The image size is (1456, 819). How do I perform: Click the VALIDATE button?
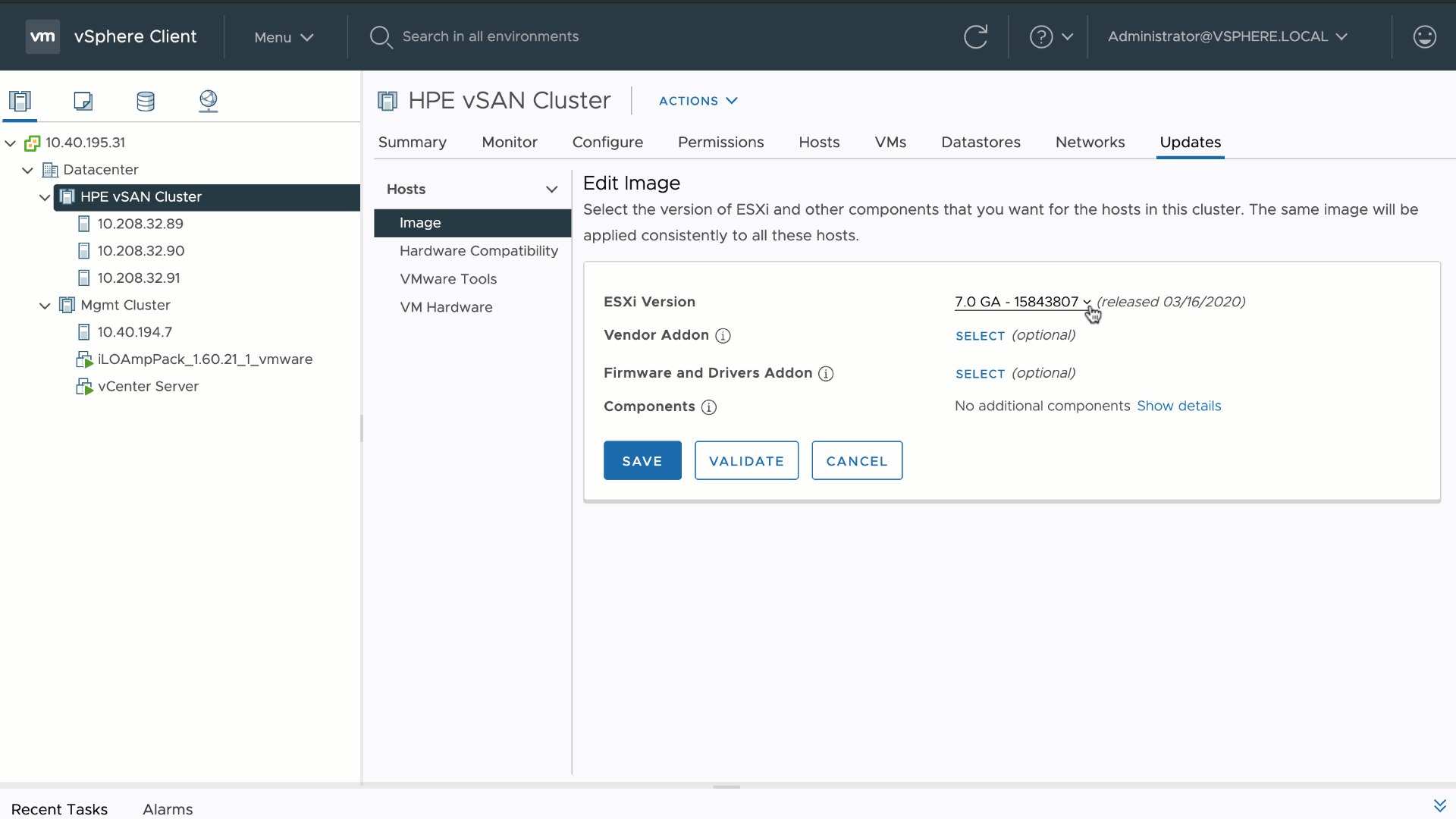pyautogui.click(x=746, y=460)
